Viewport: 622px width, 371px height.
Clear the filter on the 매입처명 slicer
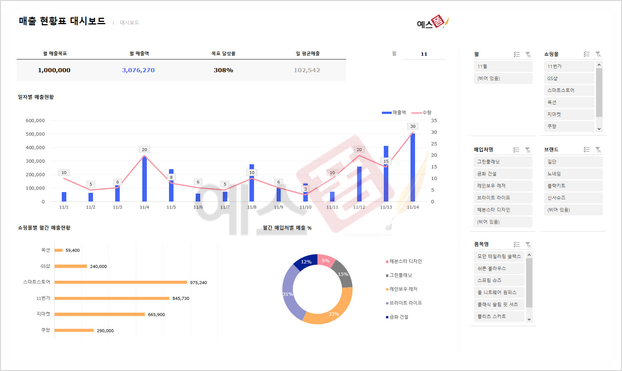point(528,150)
